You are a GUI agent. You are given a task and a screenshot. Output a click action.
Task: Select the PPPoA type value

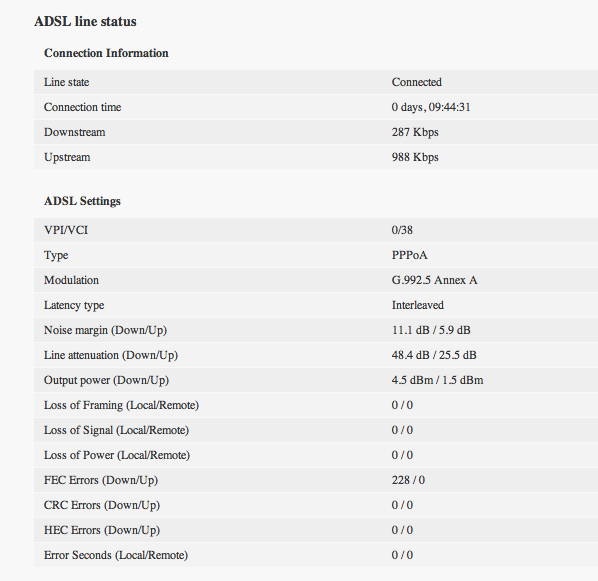409,255
